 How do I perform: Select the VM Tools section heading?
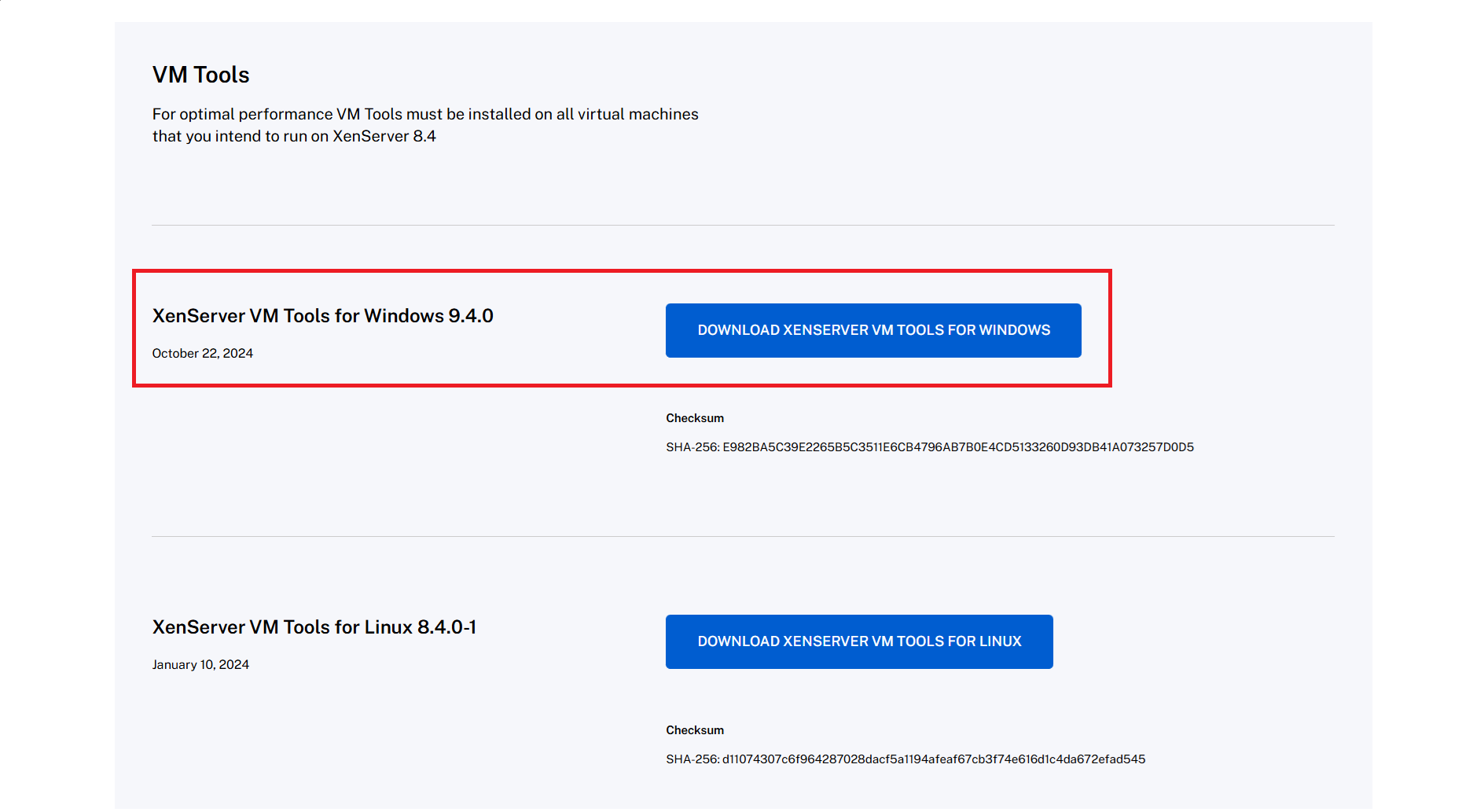click(x=201, y=75)
